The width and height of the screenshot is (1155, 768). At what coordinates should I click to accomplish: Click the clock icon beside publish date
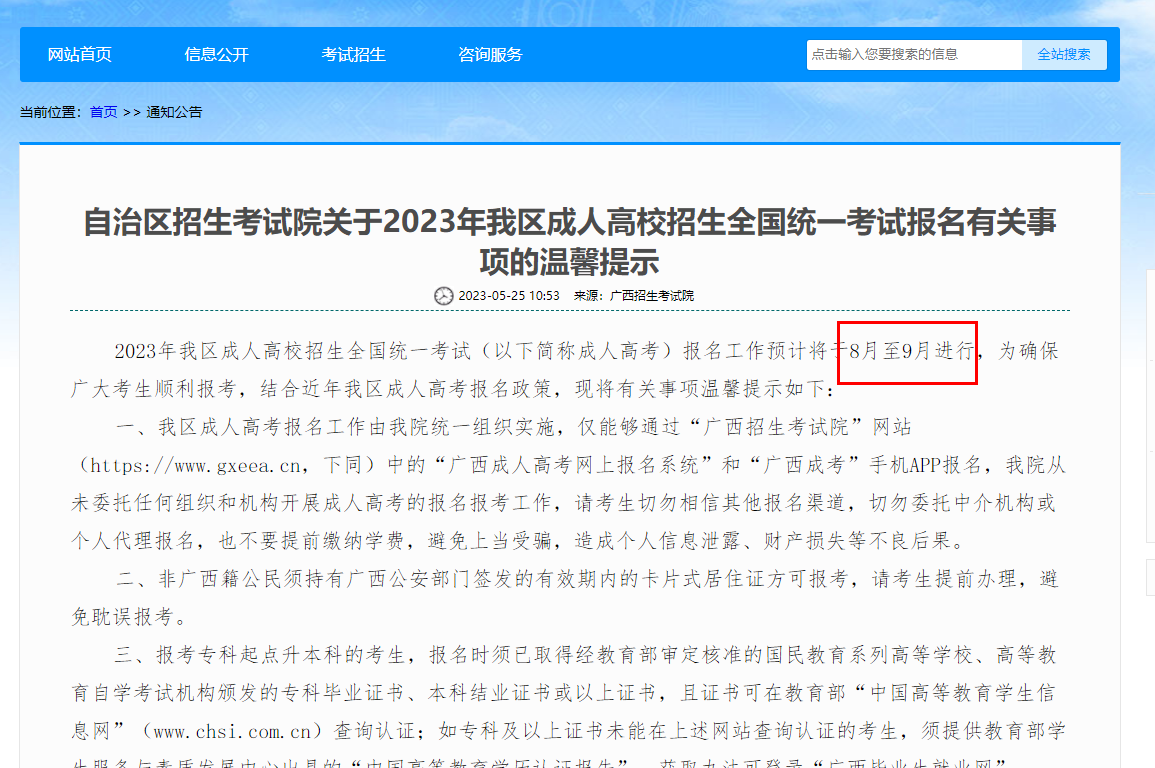443,296
